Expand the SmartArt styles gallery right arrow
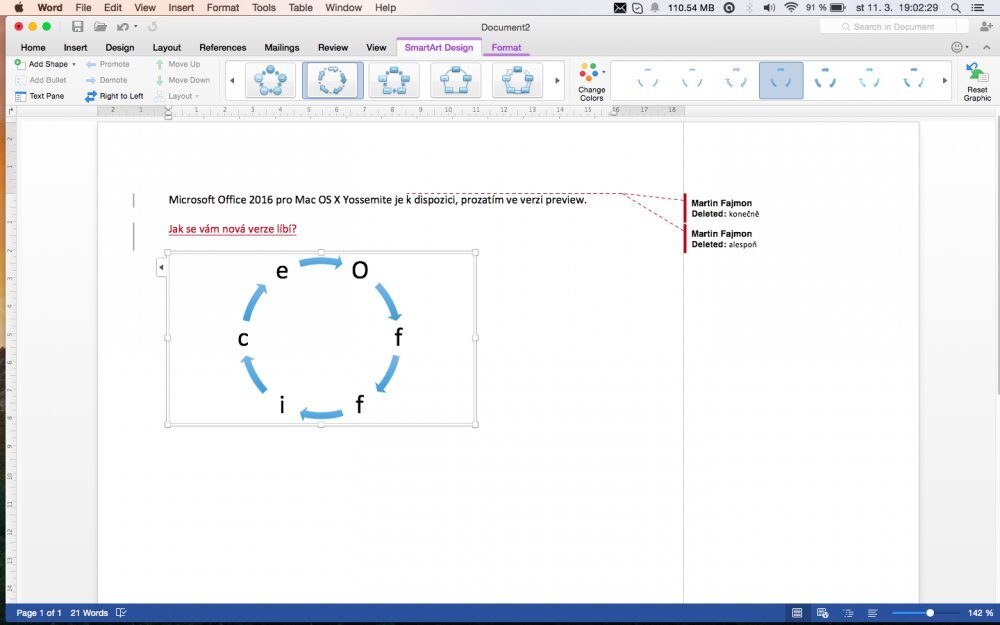Viewport: 1000px width, 625px height. coord(944,79)
